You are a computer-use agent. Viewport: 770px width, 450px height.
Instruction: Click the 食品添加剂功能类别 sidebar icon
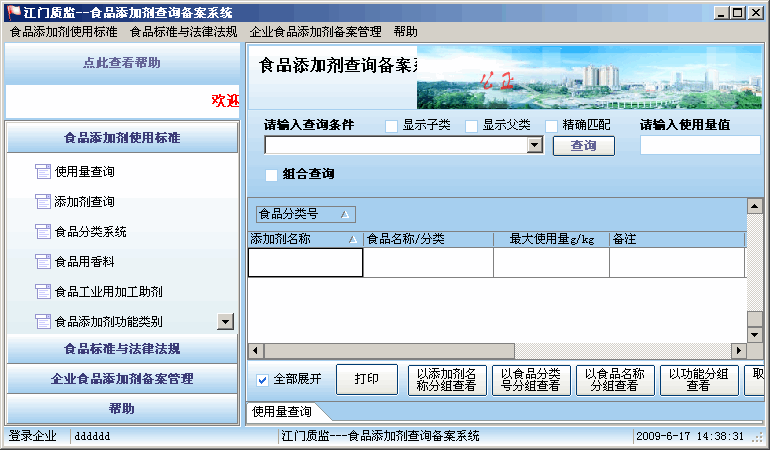pos(42,322)
